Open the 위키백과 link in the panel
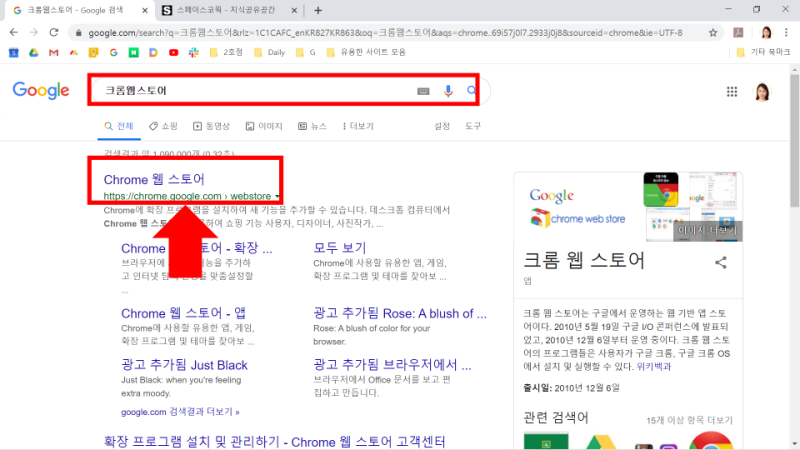 pyautogui.click(x=654, y=366)
